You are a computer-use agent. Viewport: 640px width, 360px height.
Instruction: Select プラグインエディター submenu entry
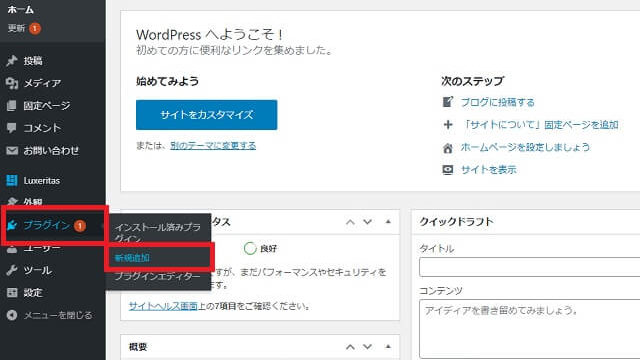point(157,276)
